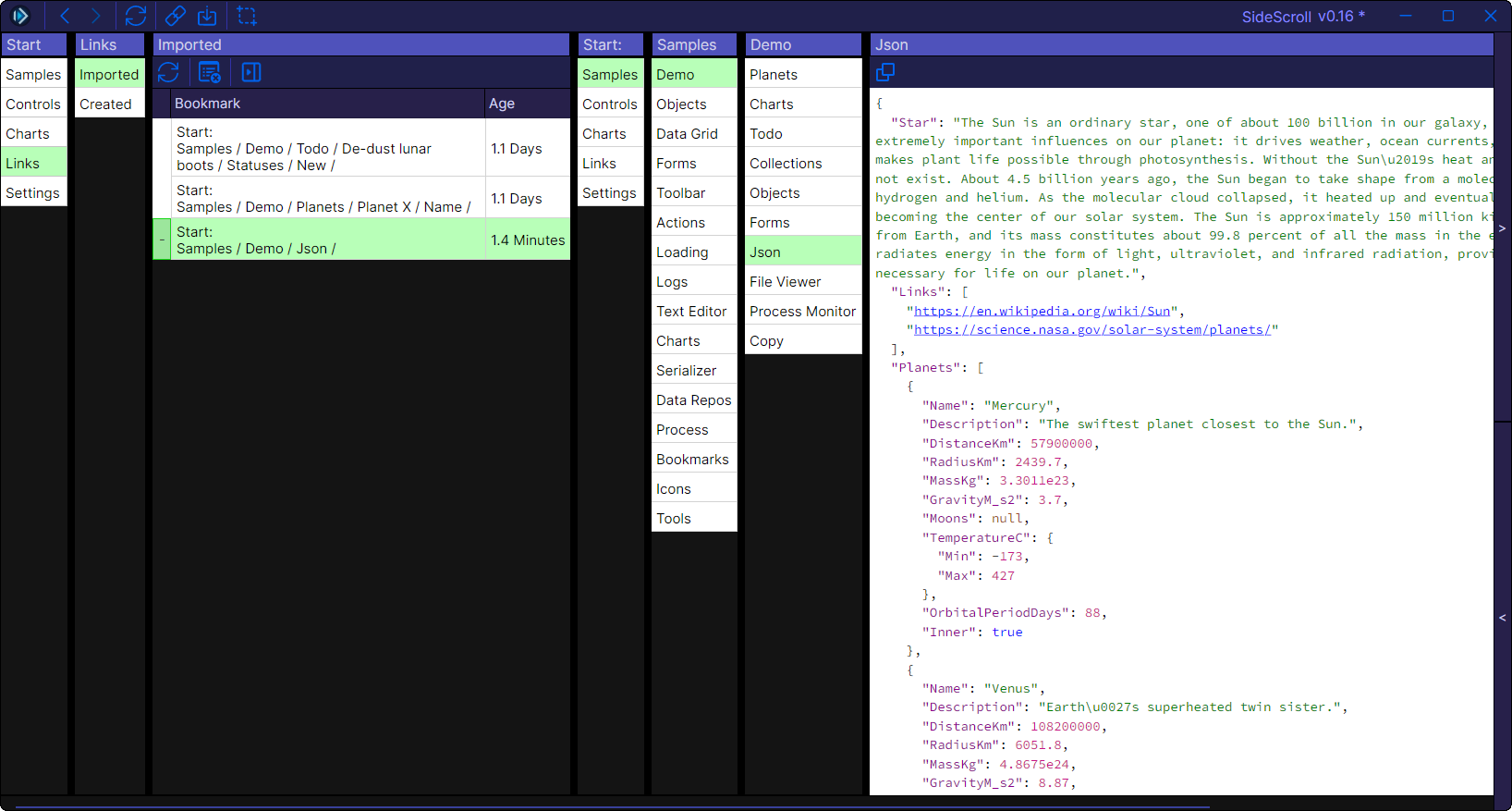Click the clear list icon in Imported
The height and width of the screenshot is (811, 1512).
210,72
